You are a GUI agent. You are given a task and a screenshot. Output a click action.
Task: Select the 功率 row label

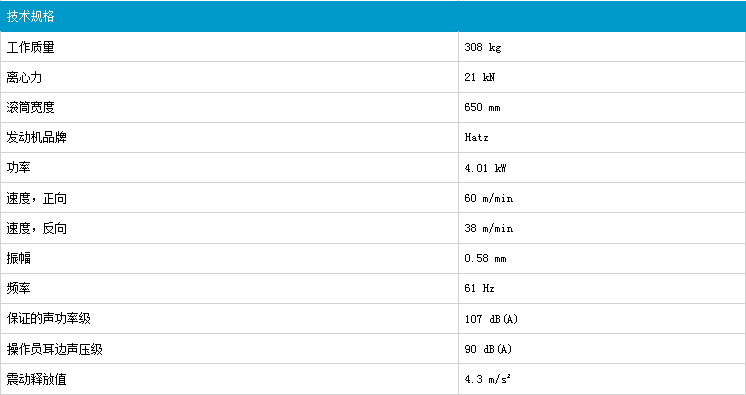tap(18, 168)
